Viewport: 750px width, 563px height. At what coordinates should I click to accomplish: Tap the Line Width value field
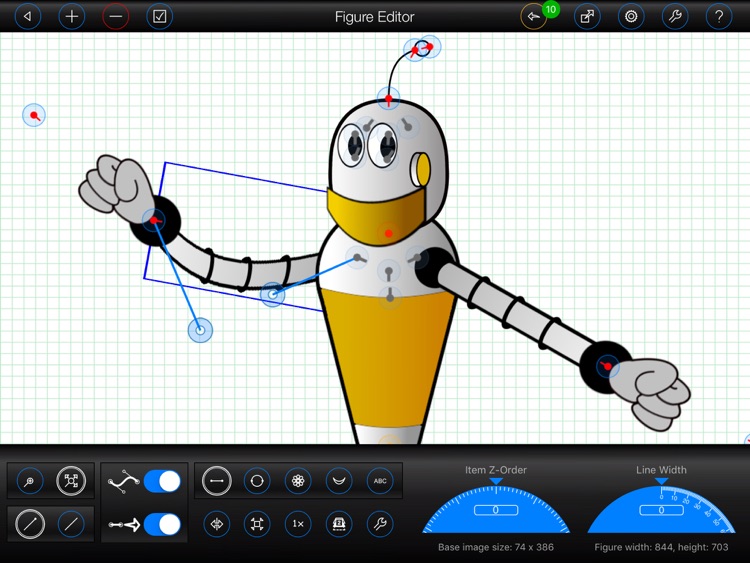pyautogui.click(x=661, y=510)
